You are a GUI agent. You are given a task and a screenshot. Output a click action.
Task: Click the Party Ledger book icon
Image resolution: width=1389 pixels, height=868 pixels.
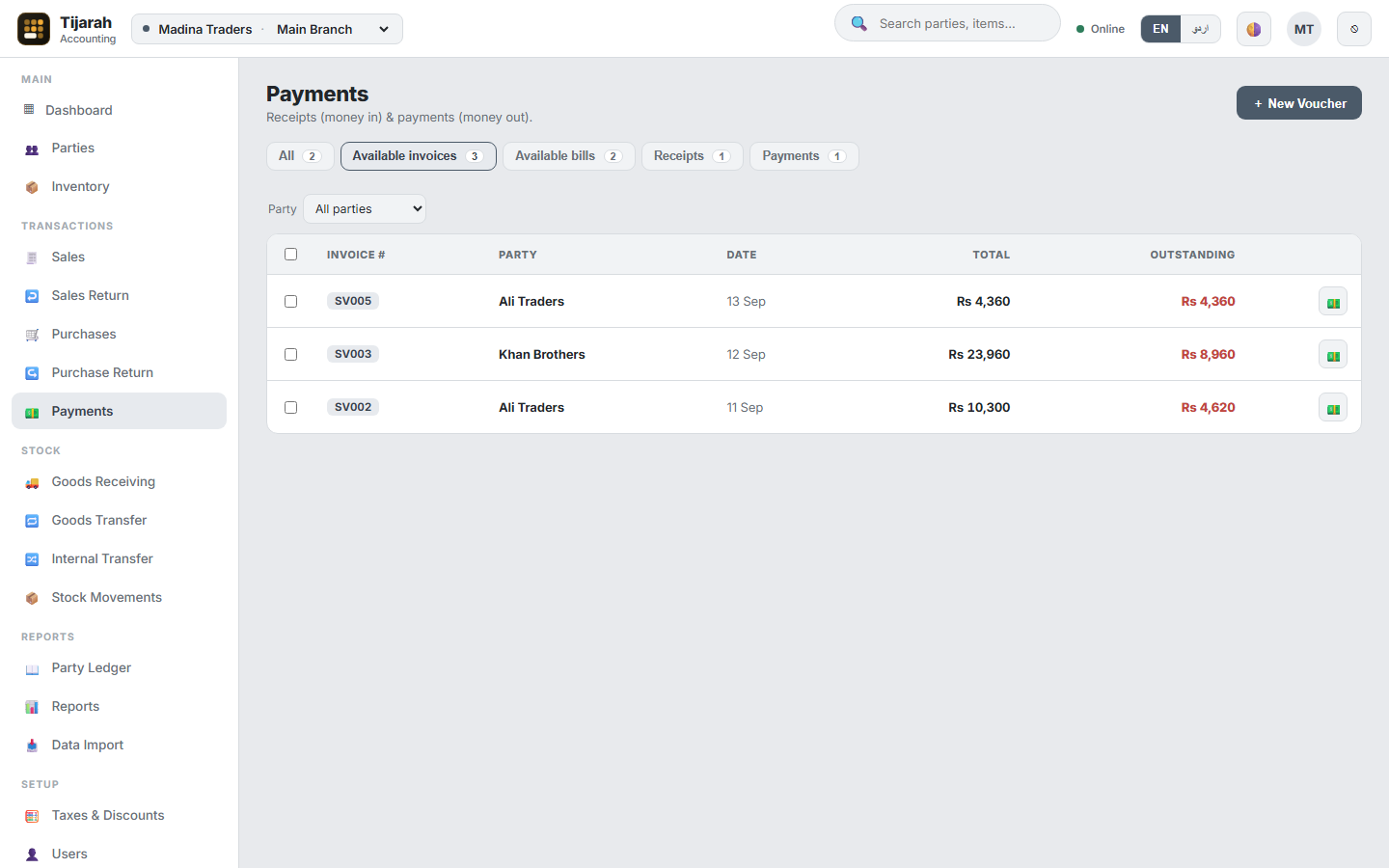[32, 668]
